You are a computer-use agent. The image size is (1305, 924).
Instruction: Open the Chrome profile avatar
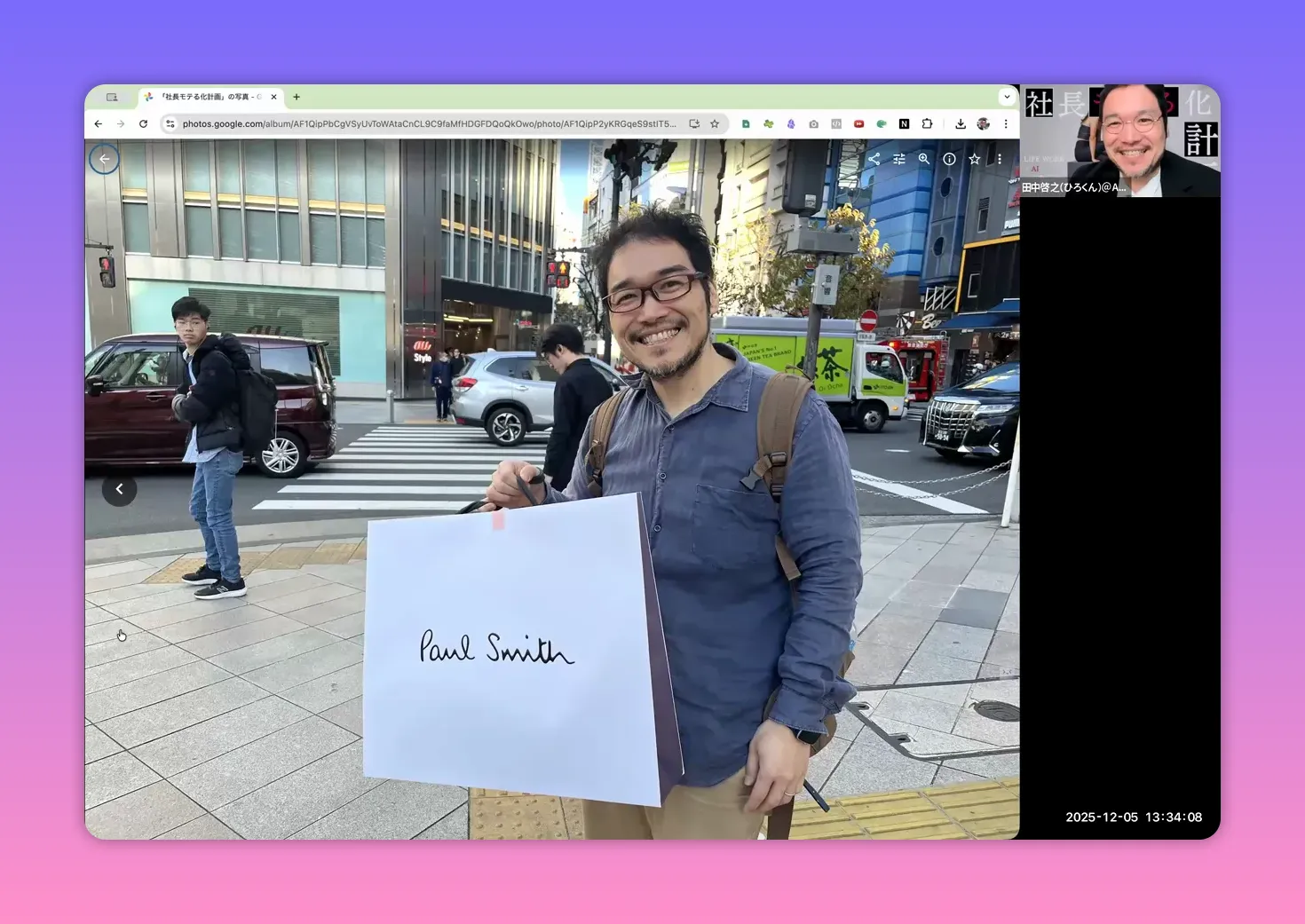pyautogui.click(x=984, y=123)
